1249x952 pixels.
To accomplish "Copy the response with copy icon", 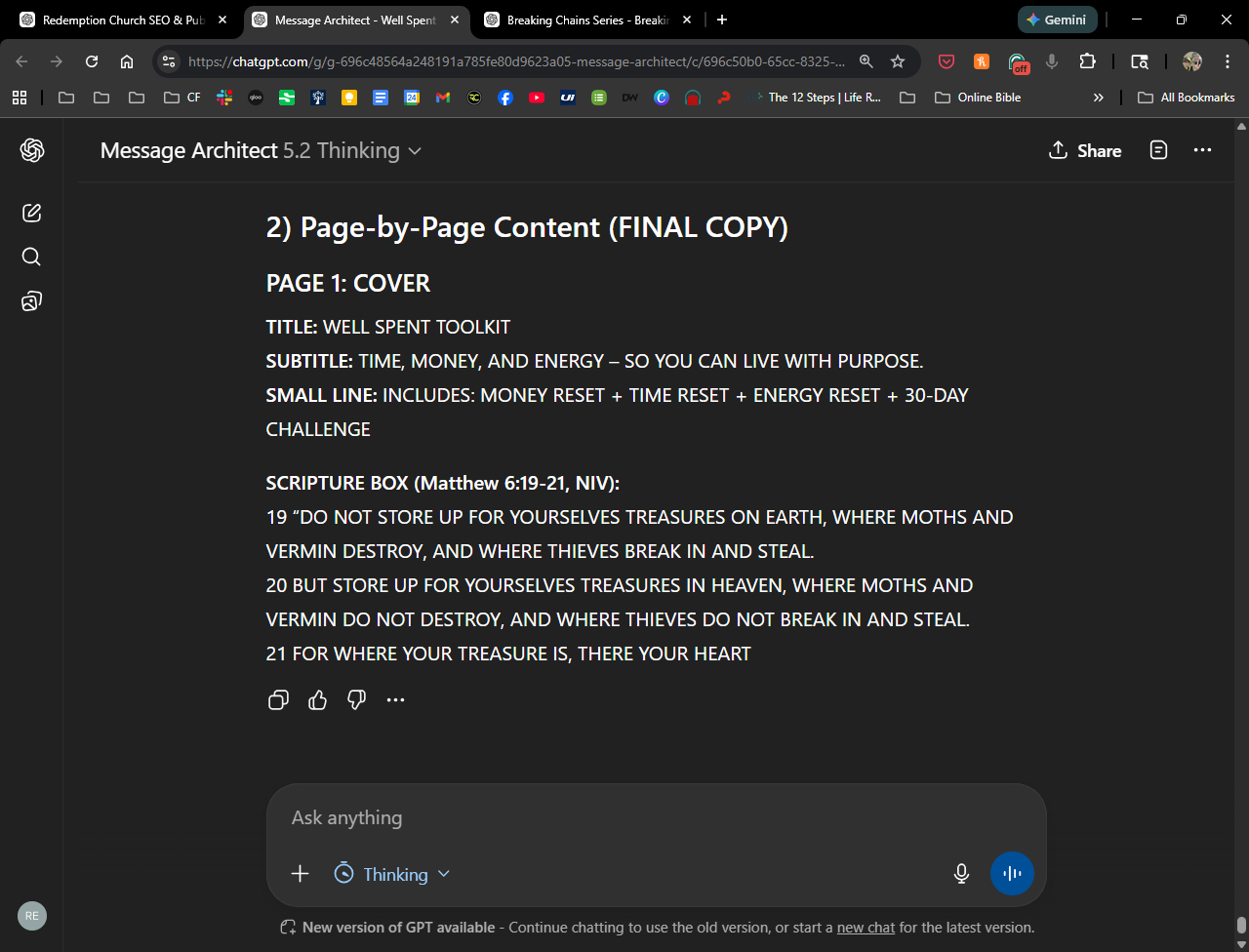I will pos(278,699).
